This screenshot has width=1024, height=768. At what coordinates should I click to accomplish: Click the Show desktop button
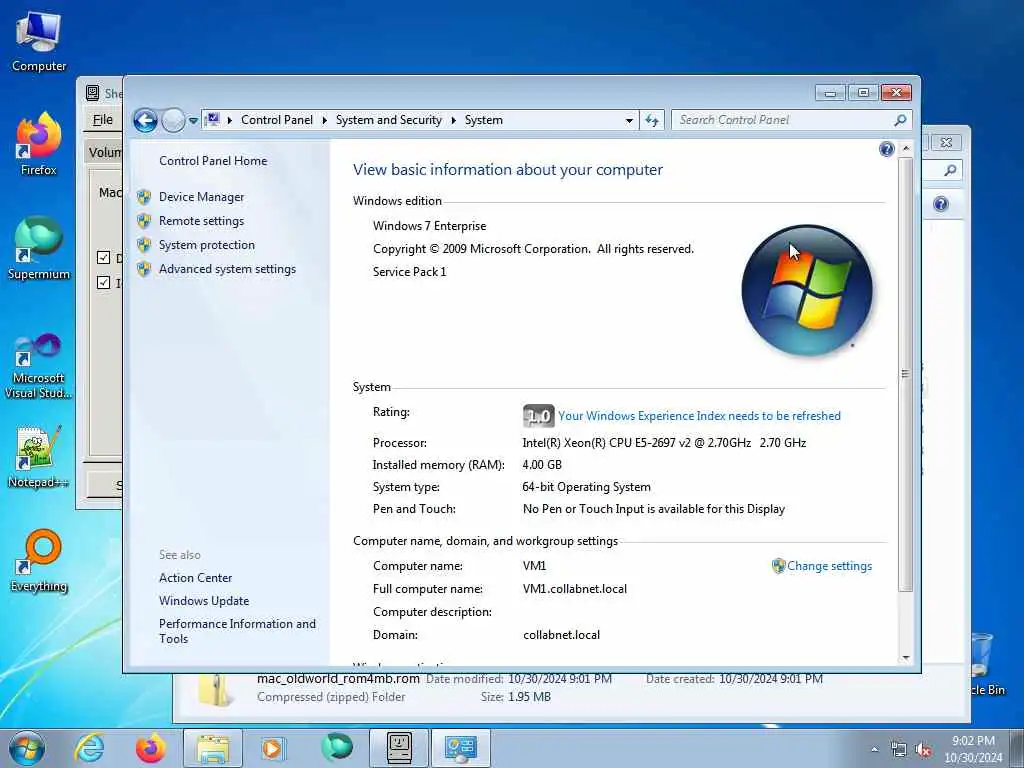1016,748
